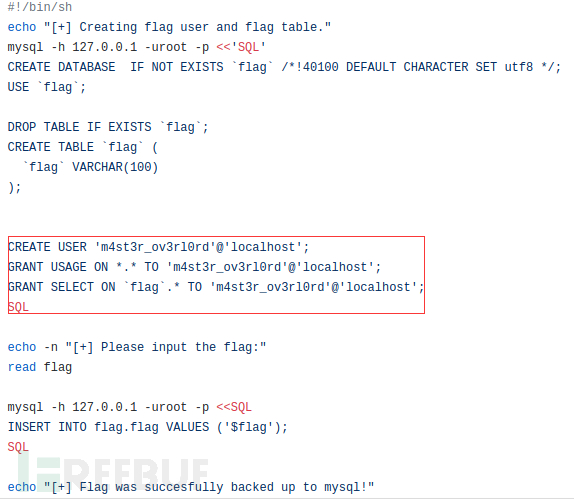The width and height of the screenshot is (574, 499).
Task: Click the closing ); of the table definition
Action: coord(15,187)
